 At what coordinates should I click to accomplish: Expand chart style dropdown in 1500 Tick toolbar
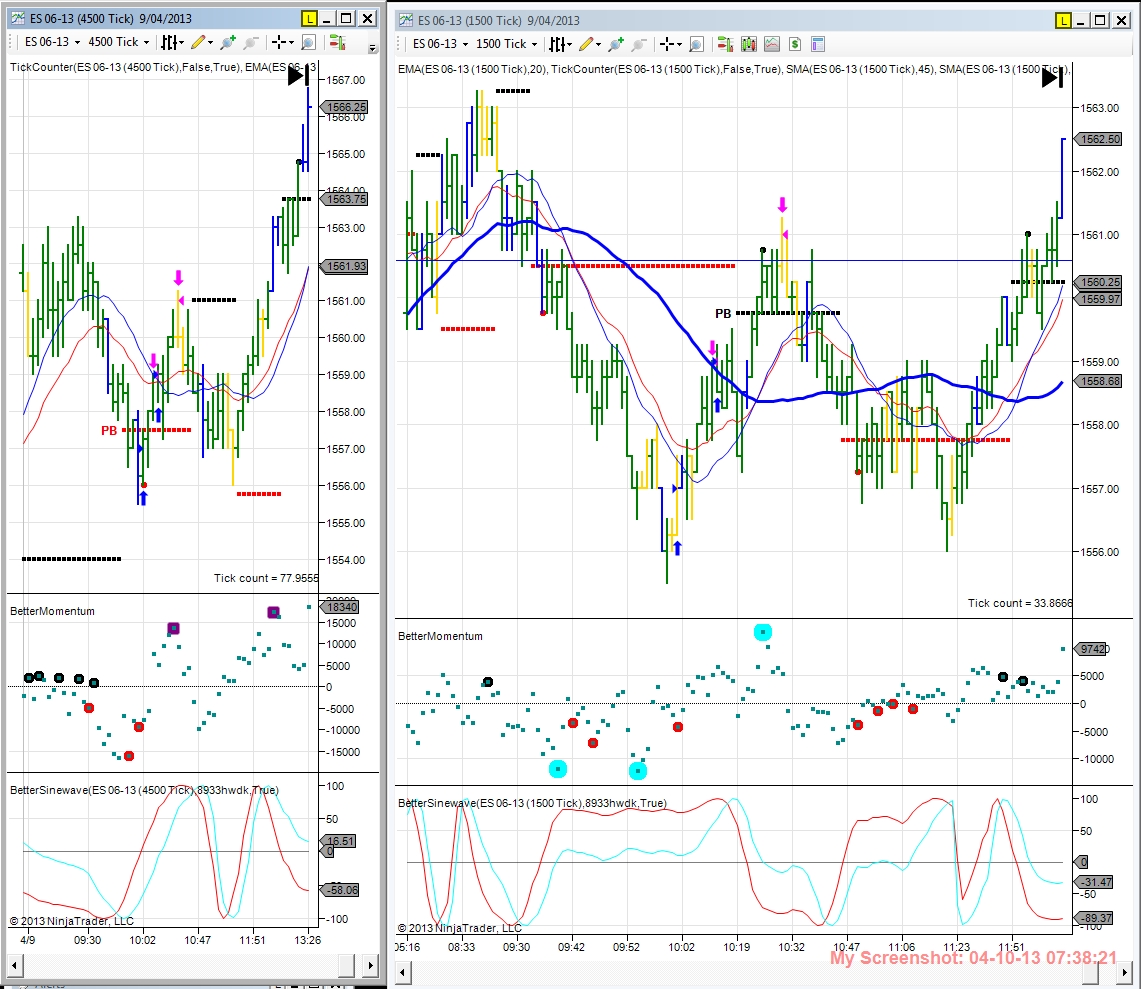560,44
